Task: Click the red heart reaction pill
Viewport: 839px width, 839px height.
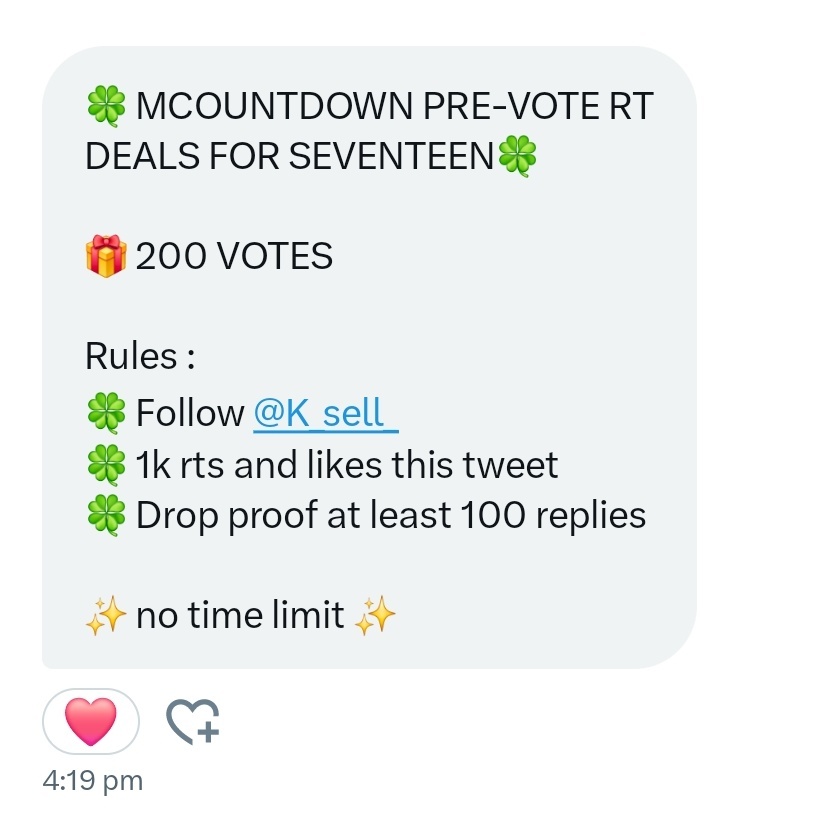Action: [x=90, y=721]
